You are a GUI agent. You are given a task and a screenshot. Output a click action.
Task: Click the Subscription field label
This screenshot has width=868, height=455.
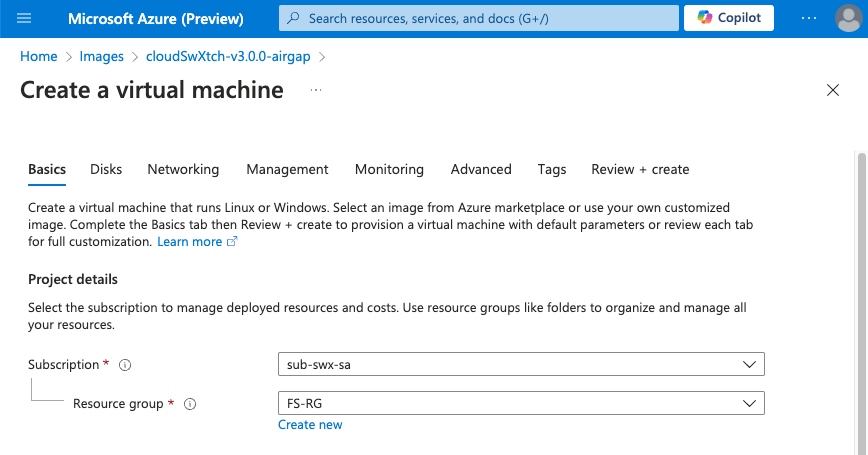(x=64, y=365)
